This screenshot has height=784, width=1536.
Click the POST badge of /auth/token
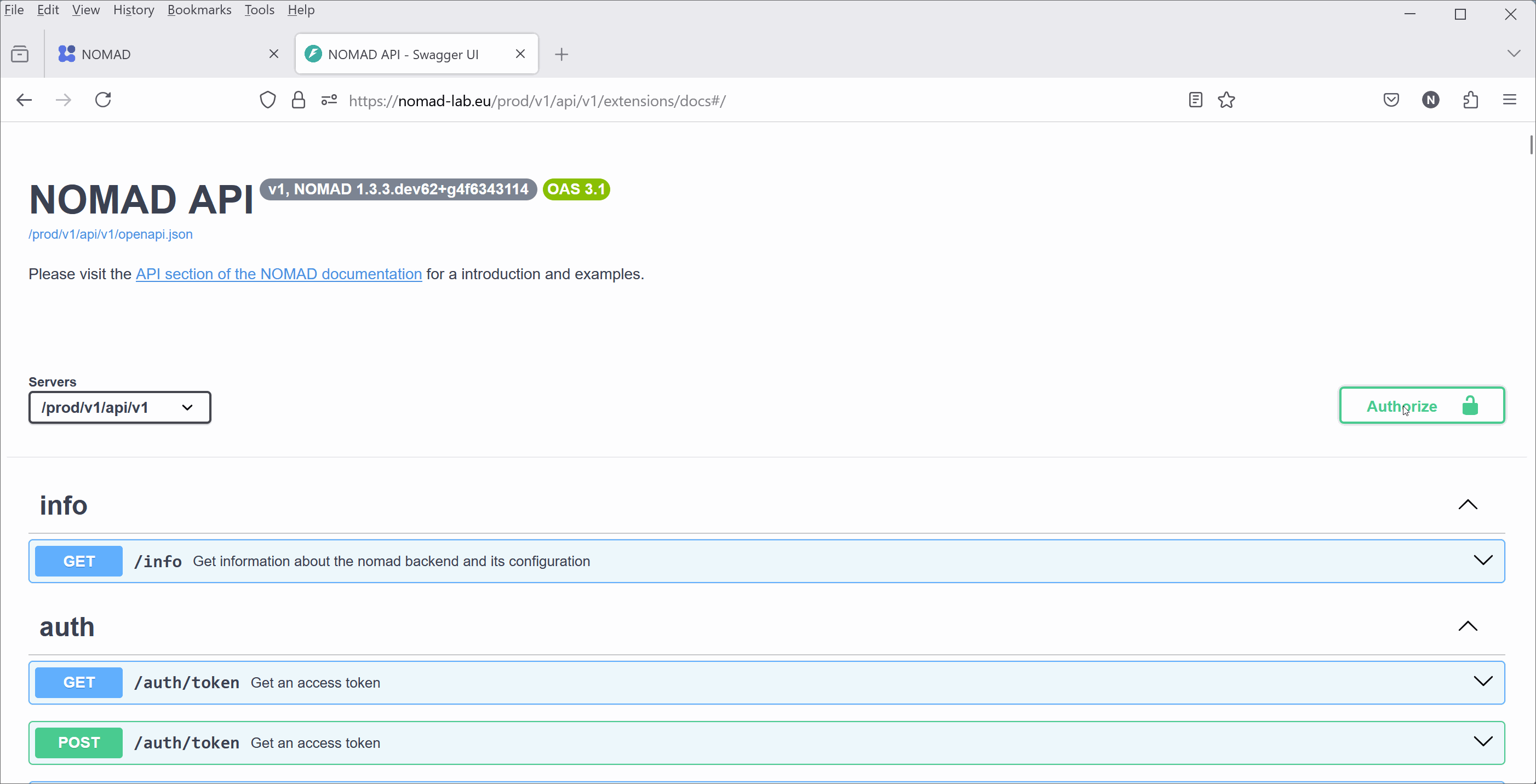(79, 742)
